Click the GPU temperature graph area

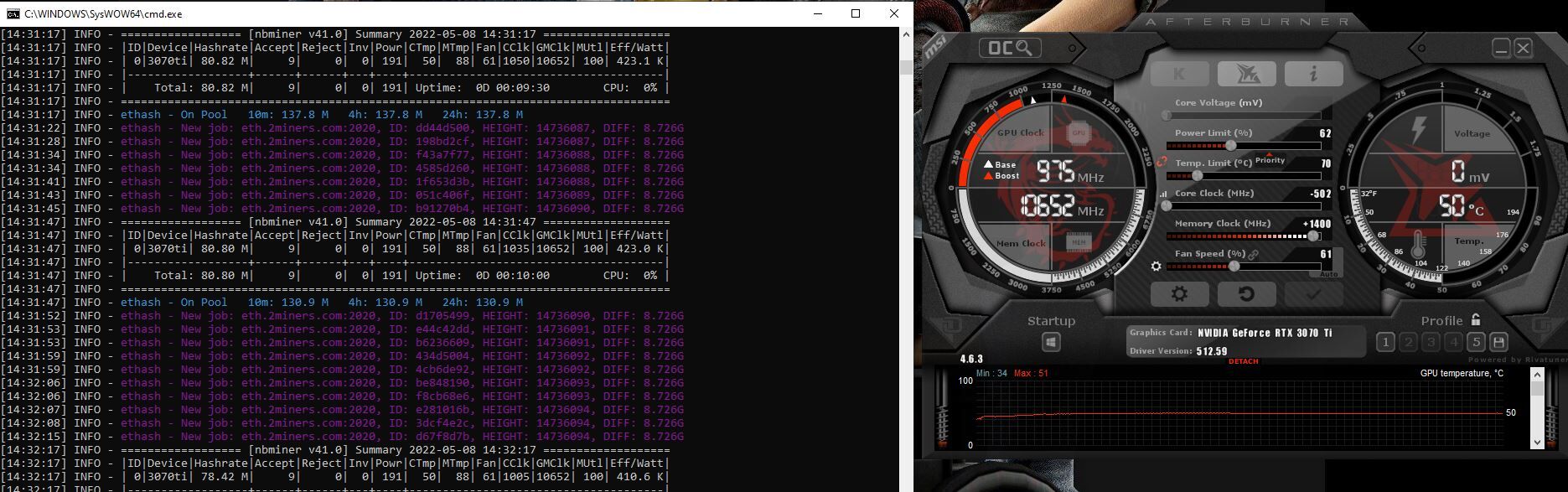coord(1239,413)
